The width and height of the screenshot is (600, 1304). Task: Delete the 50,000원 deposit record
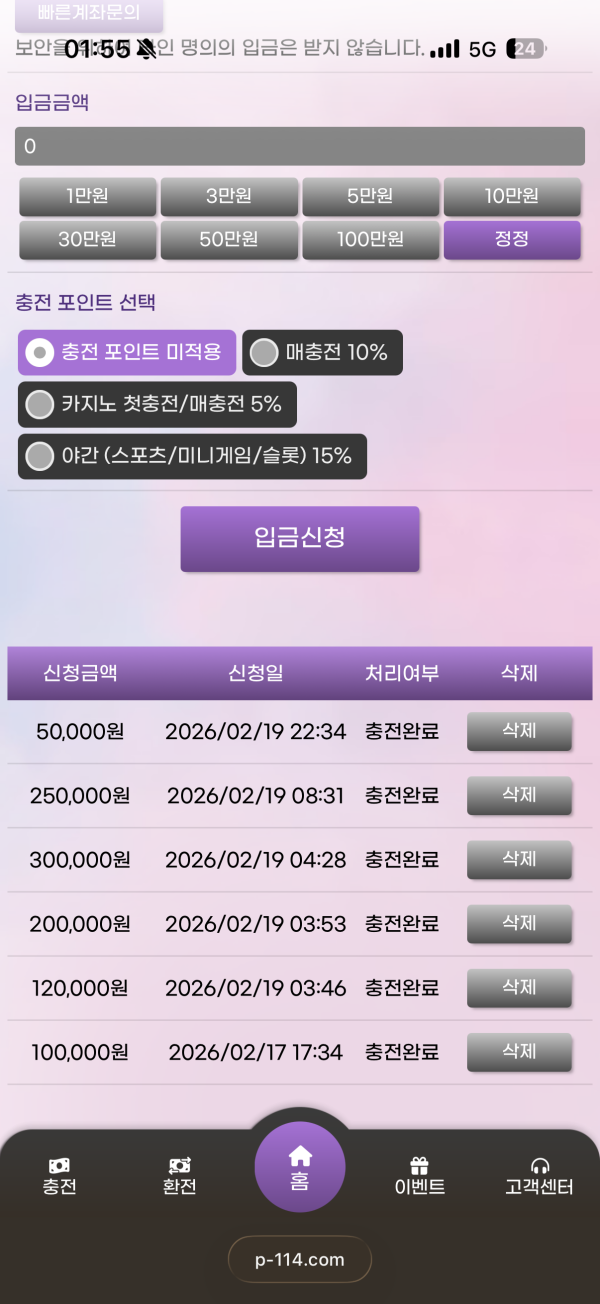point(519,731)
